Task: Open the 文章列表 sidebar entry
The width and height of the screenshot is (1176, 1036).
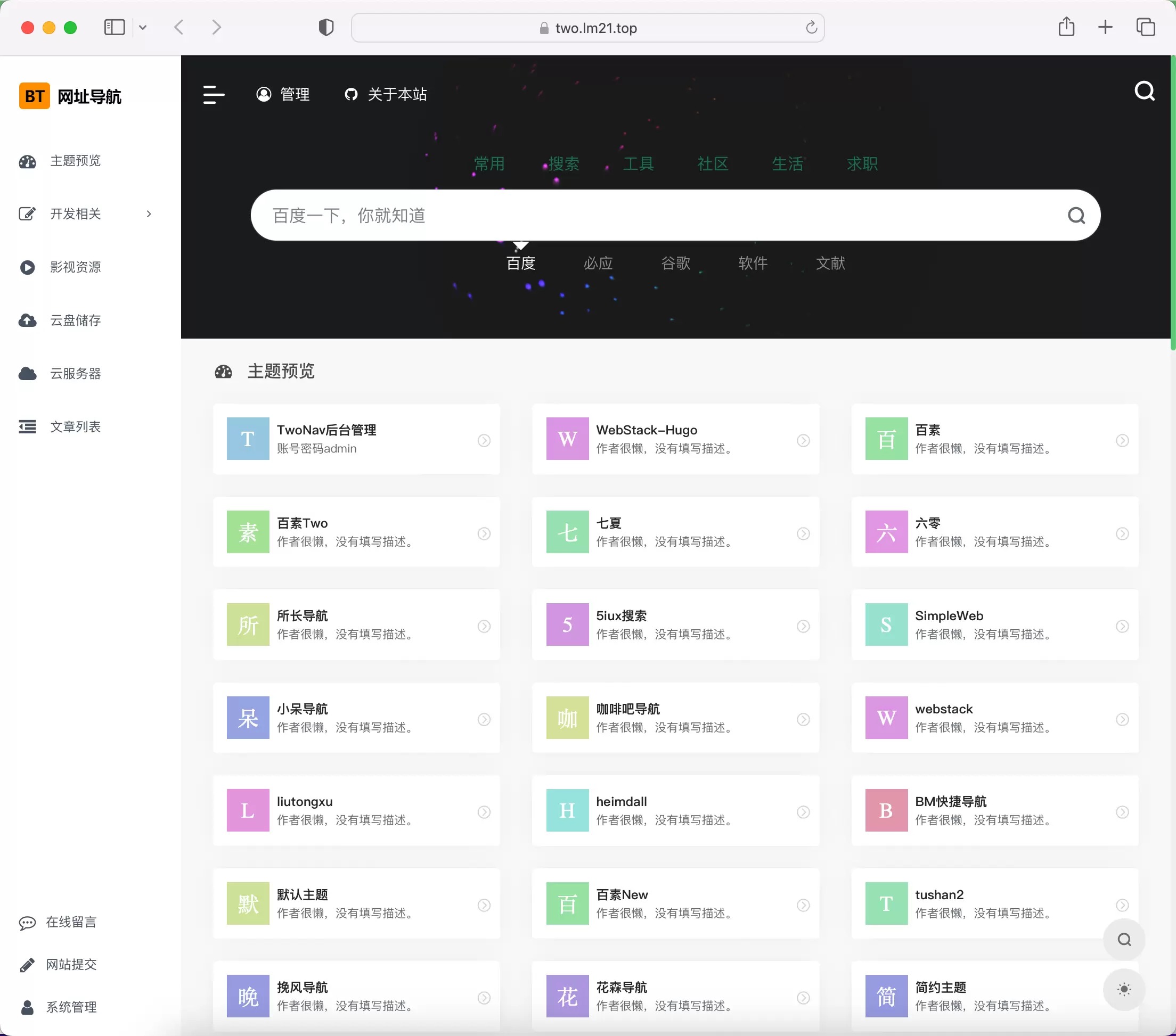Action: tap(75, 427)
